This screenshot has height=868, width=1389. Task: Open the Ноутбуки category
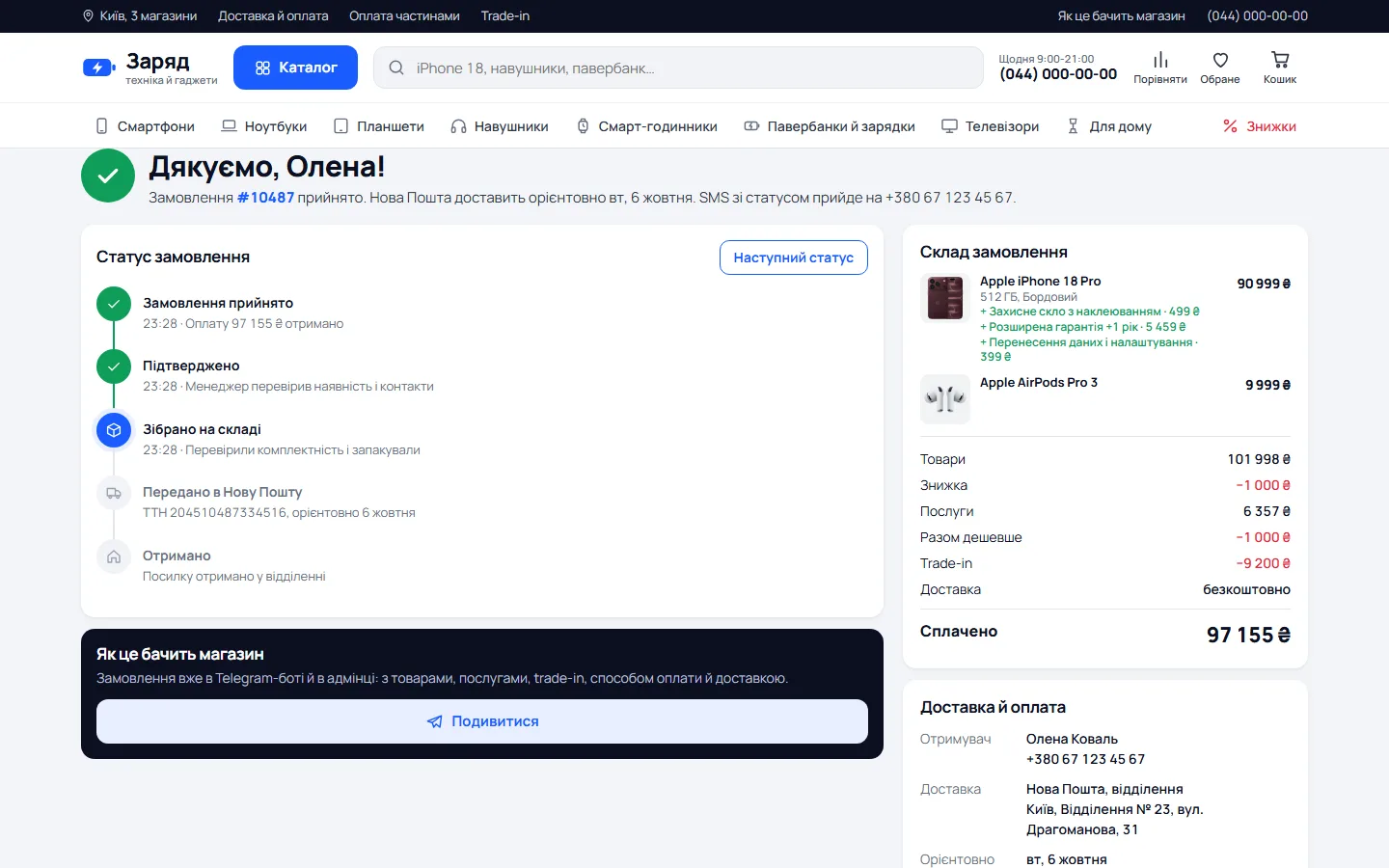point(264,126)
